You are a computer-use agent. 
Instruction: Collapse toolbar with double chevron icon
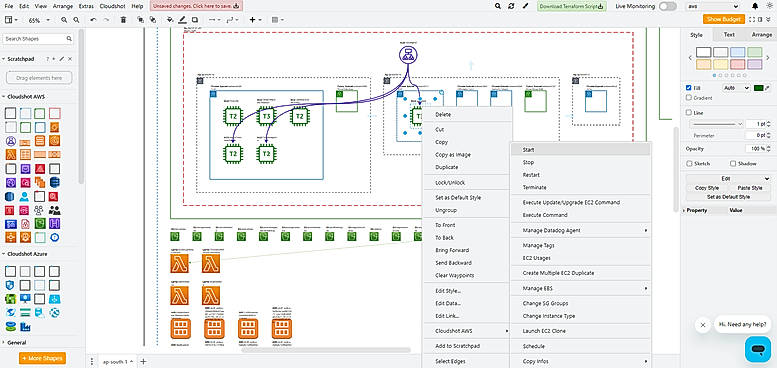pyautogui.click(x=769, y=19)
